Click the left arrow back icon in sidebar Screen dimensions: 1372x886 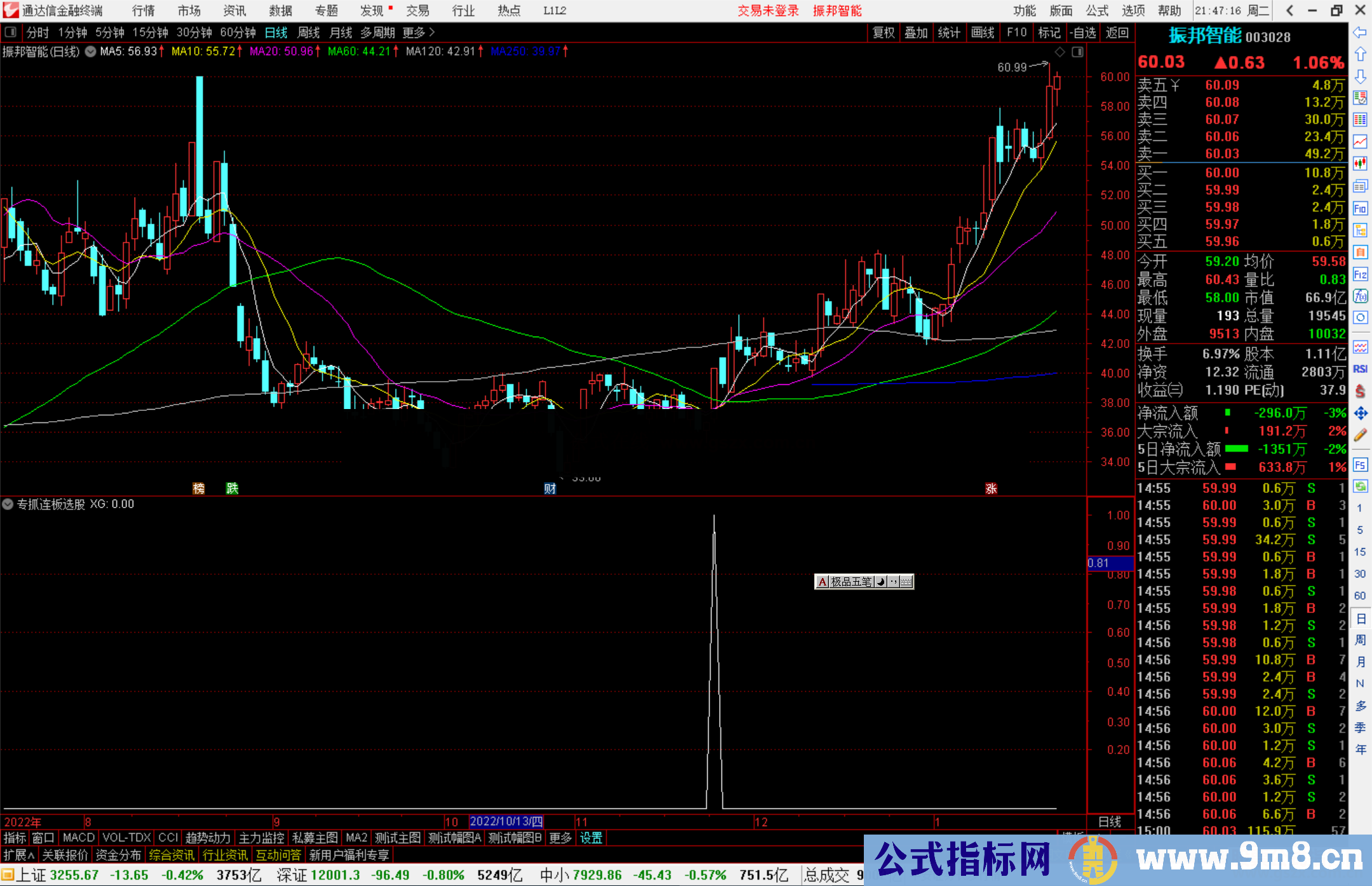tap(1360, 32)
